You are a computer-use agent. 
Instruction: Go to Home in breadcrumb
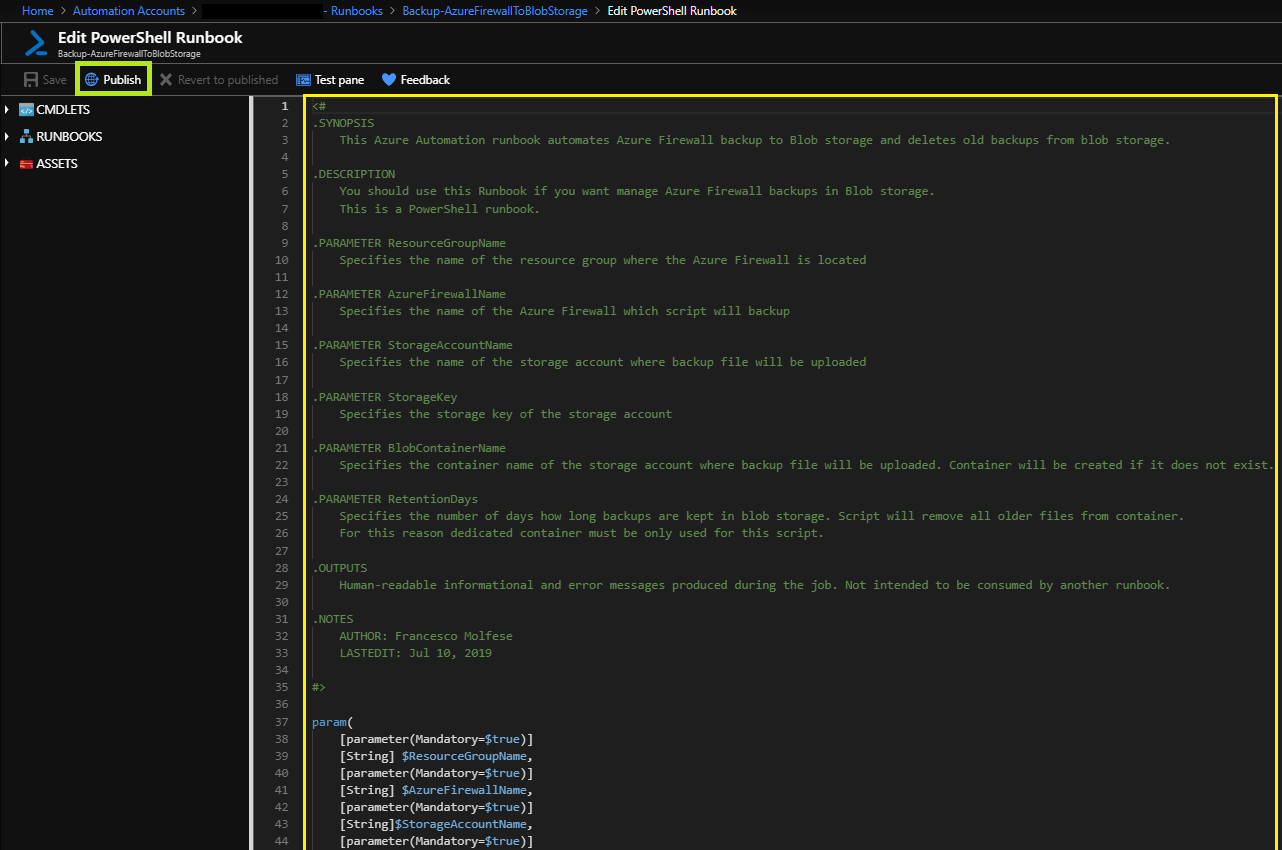click(38, 11)
